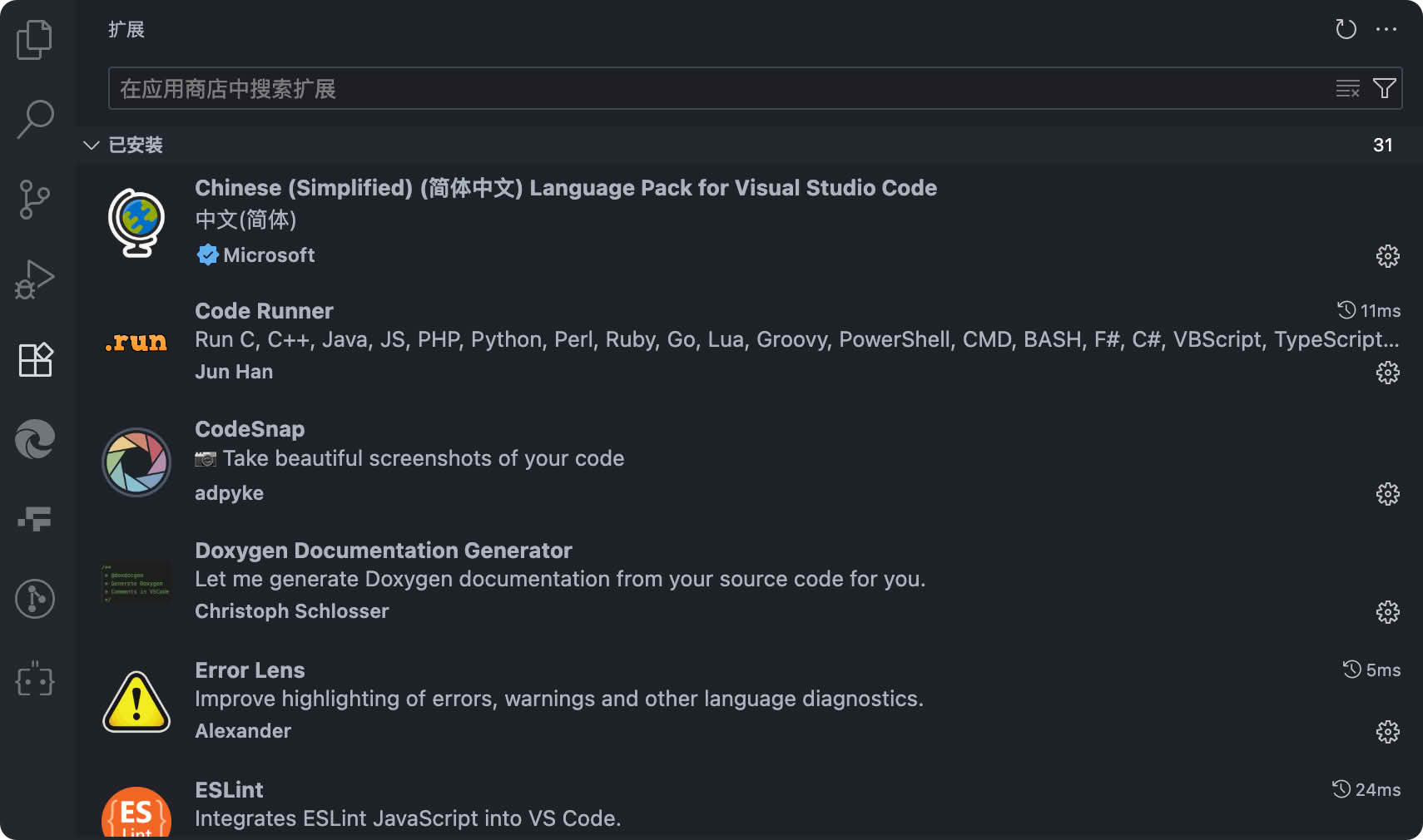
Task: Open the Doxygen Documentation Generator extension
Action: click(383, 551)
